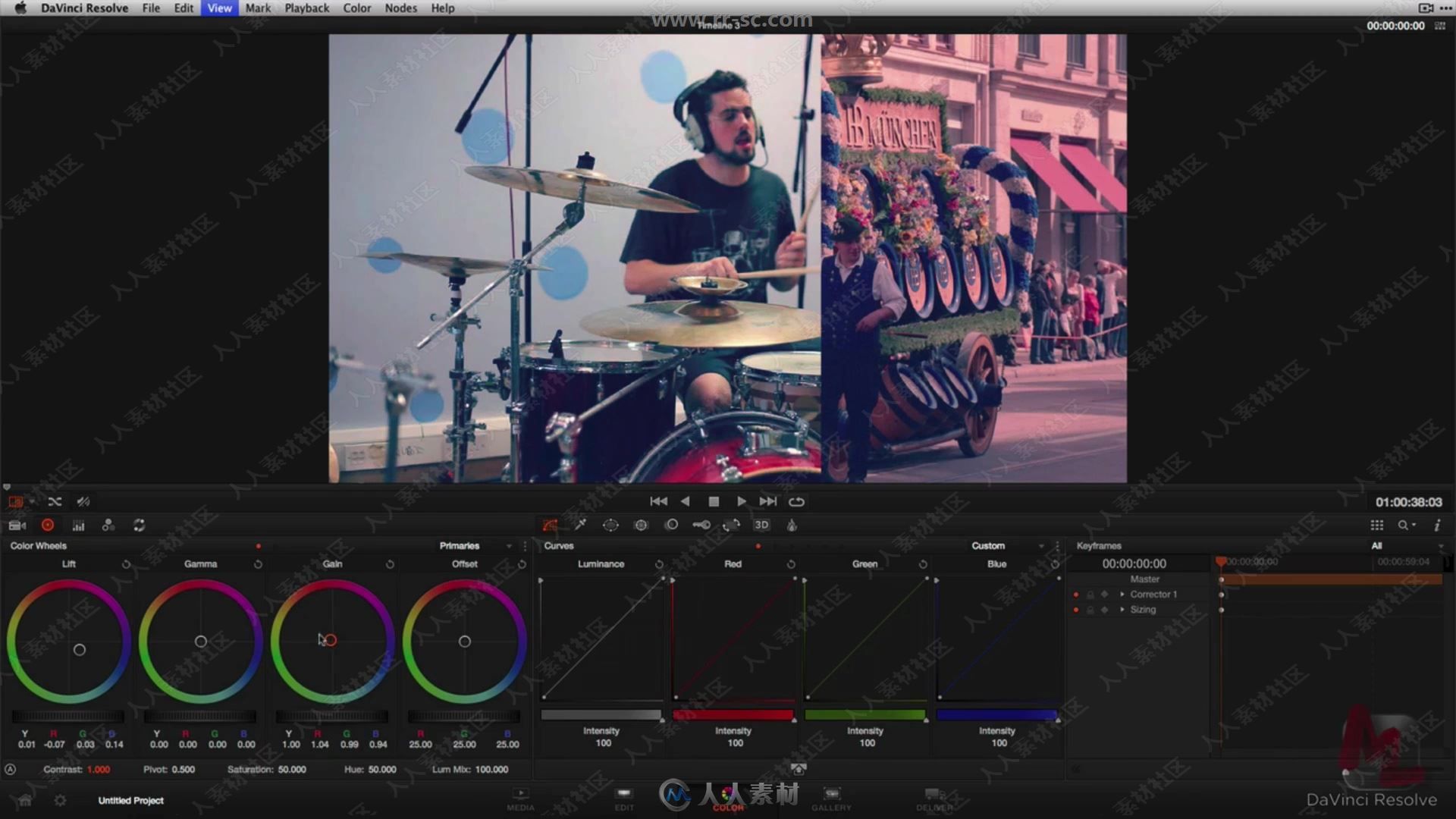This screenshot has width=1456, height=819.
Task: Open the Nodes menu
Action: pos(400,8)
